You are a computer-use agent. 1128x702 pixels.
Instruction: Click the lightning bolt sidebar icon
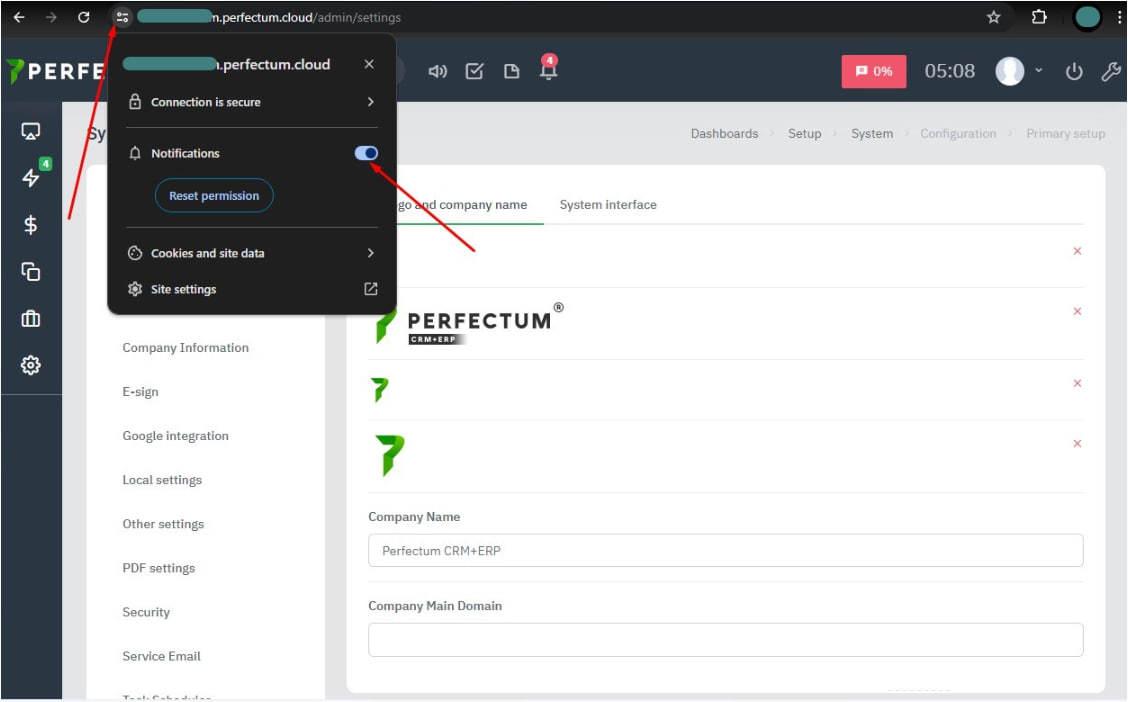pos(31,178)
